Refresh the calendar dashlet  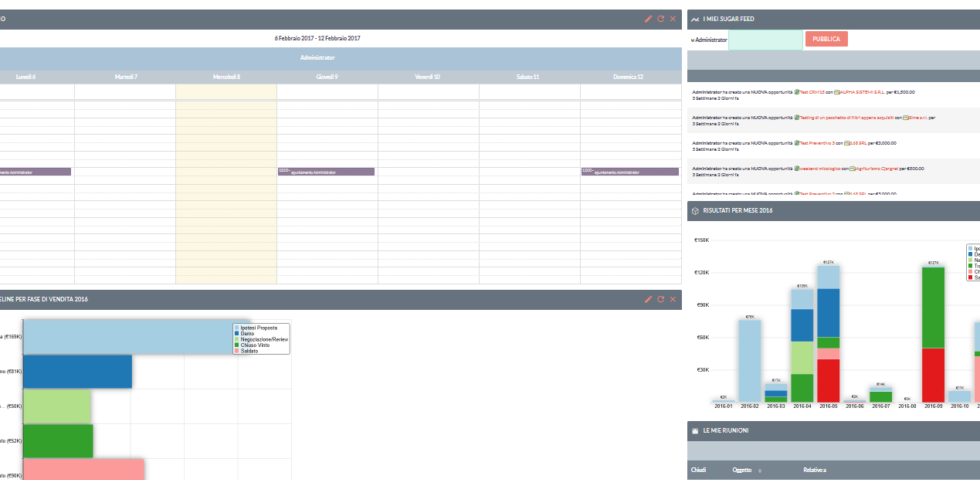click(x=660, y=19)
